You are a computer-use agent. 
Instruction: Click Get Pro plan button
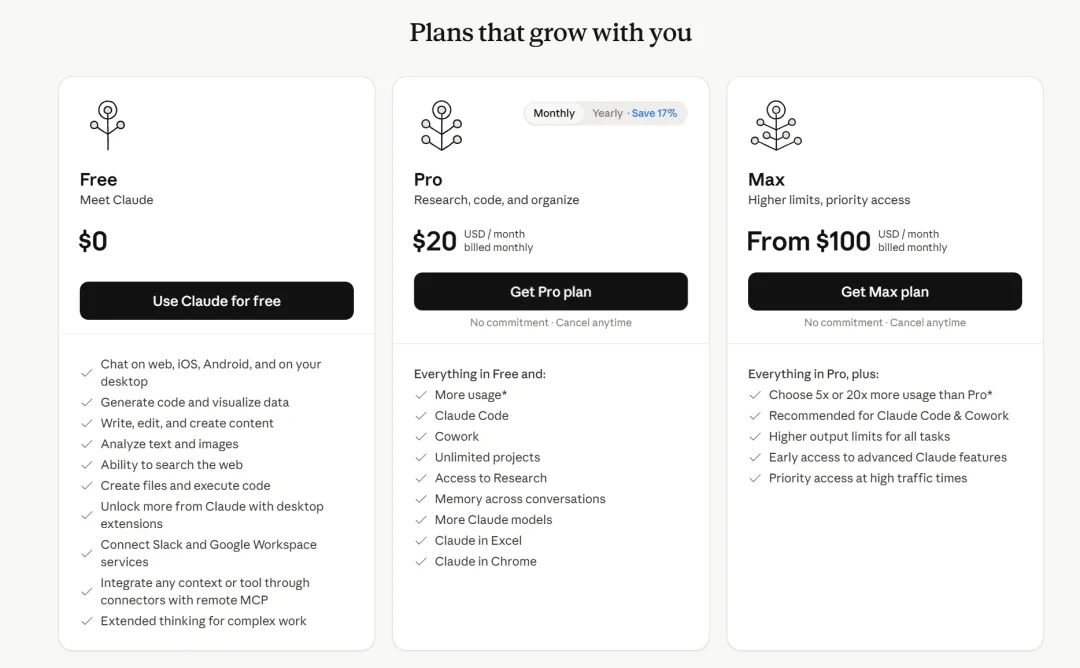[x=550, y=291]
